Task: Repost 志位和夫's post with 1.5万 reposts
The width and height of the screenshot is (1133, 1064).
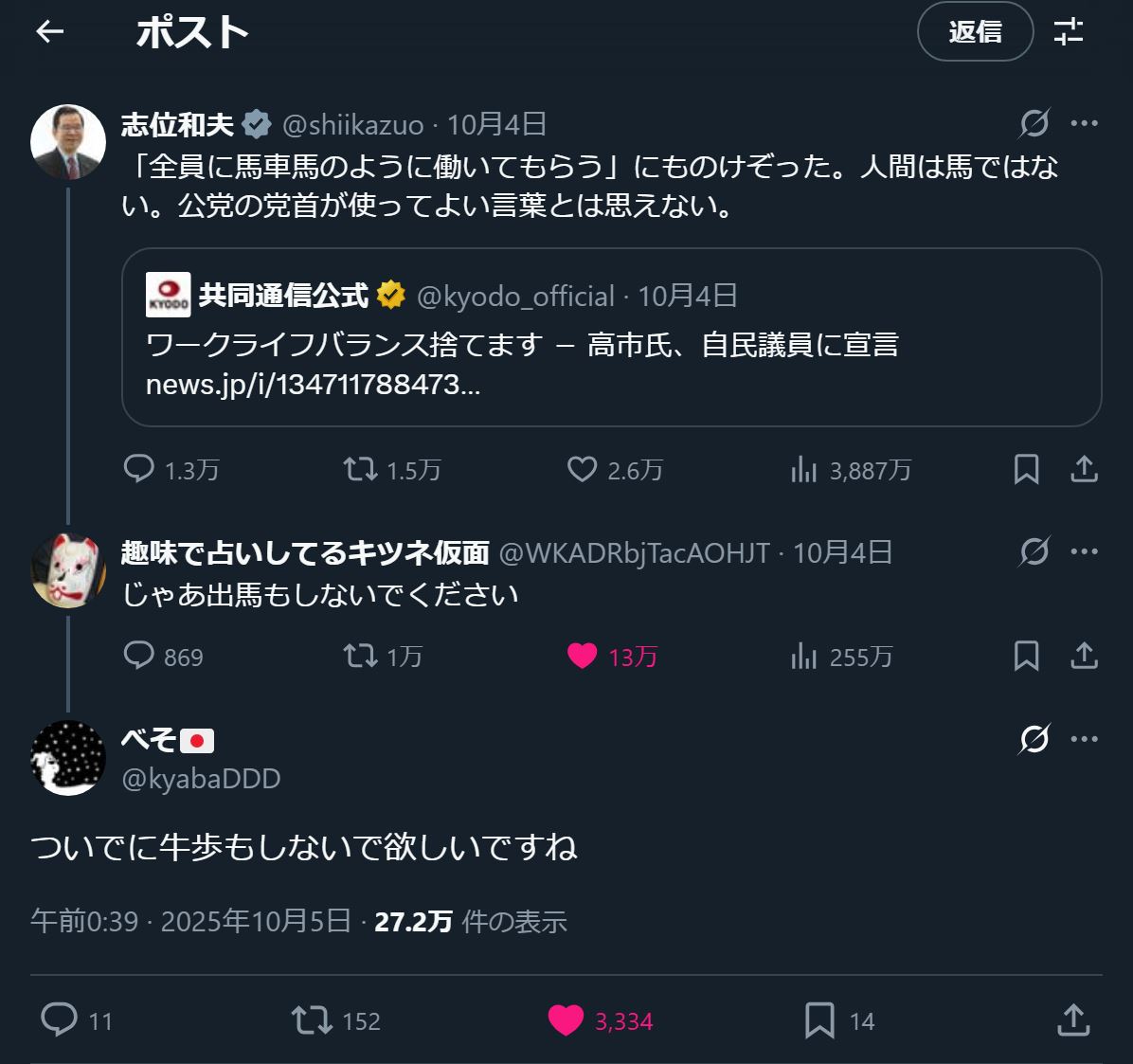Action: pyautogui.click(x=360, y=469)
